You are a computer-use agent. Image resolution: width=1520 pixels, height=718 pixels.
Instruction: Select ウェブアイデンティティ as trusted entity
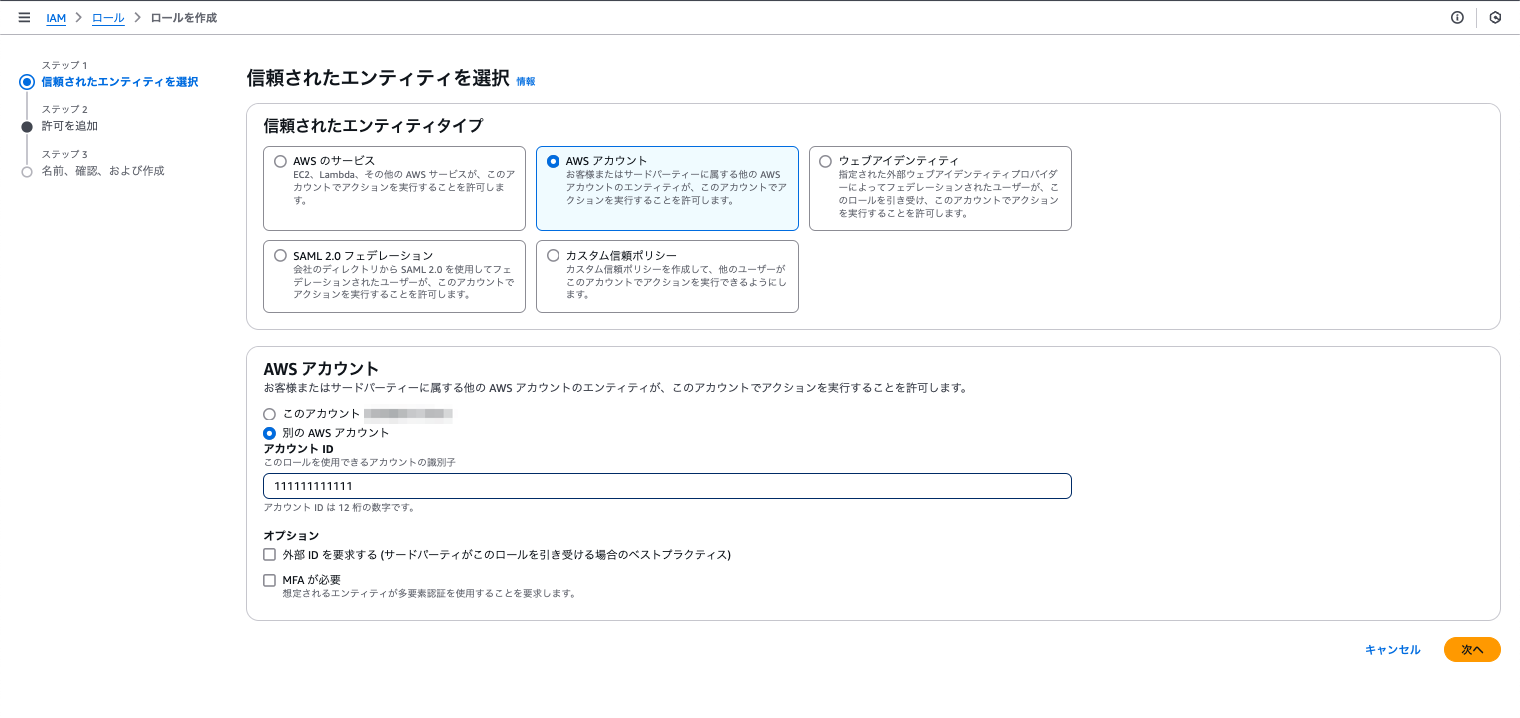827,160
